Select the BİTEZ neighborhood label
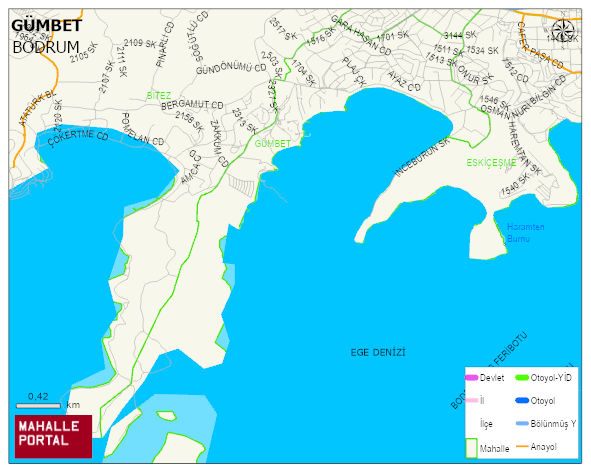Image resolution: width=591 pixels, height=472 pixels. click(x=159, y=96)
